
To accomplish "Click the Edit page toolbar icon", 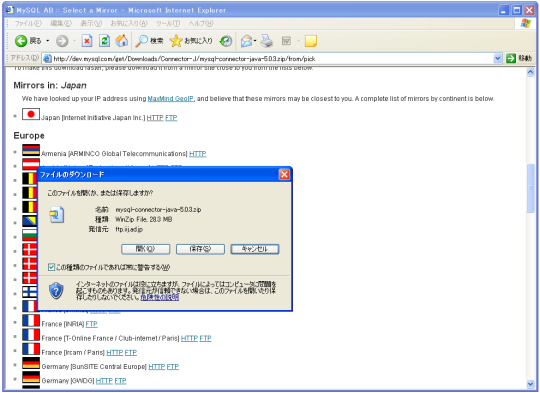I will point(287,41).
